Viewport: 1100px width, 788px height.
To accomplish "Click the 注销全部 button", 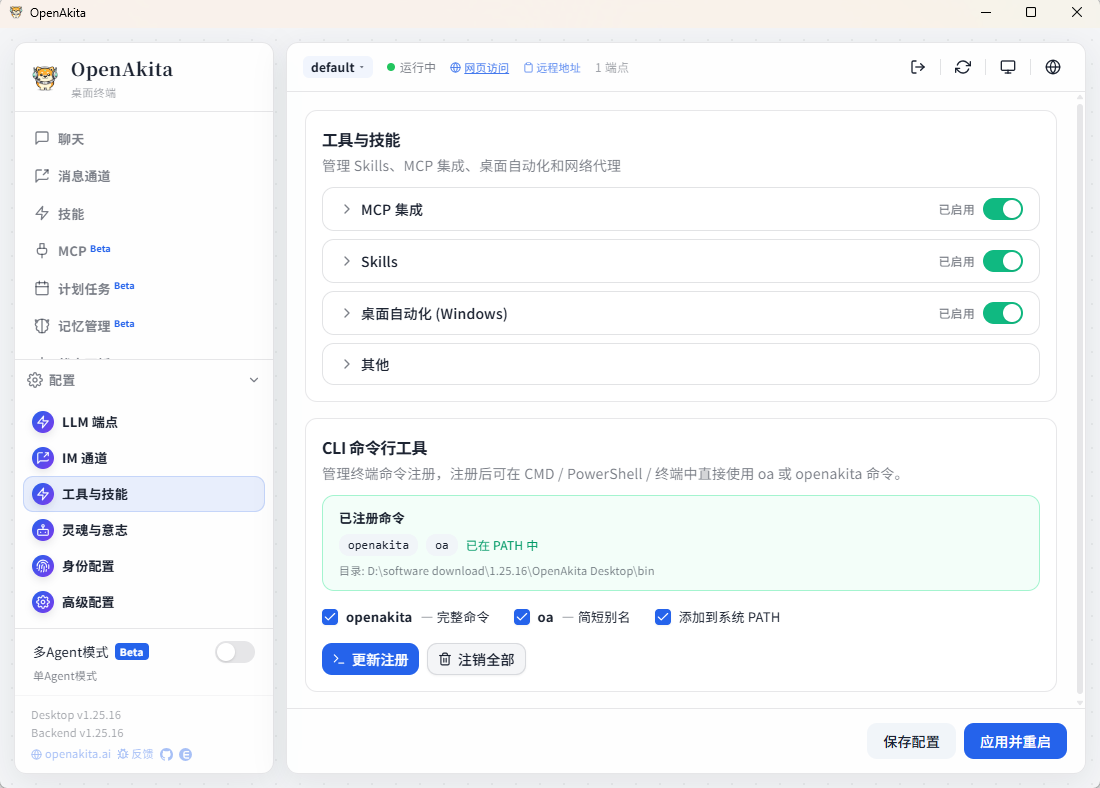I will (476, 659).
